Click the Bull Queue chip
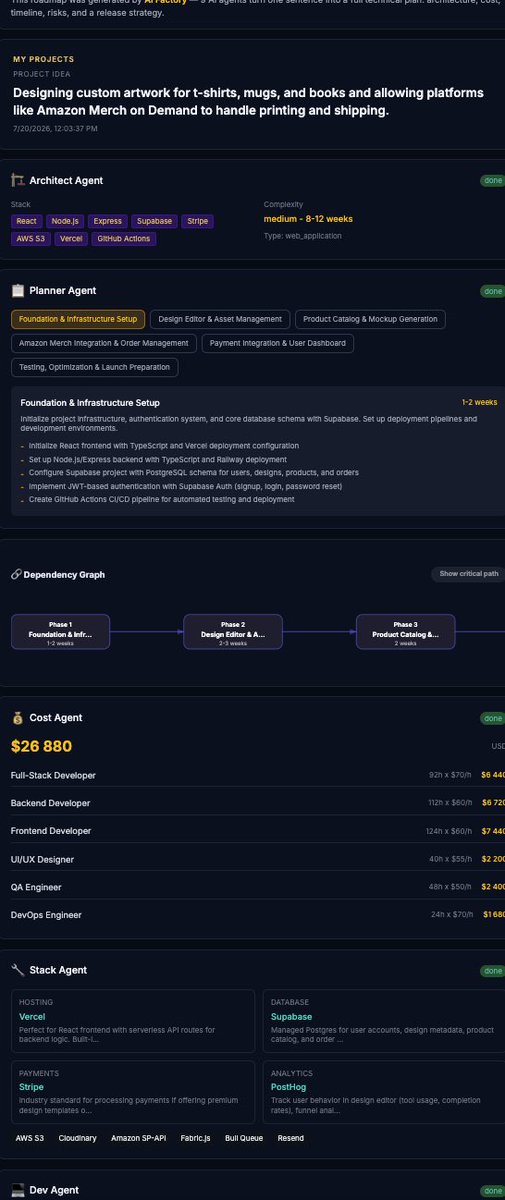505x1200 pixels. coord(245,1138)
